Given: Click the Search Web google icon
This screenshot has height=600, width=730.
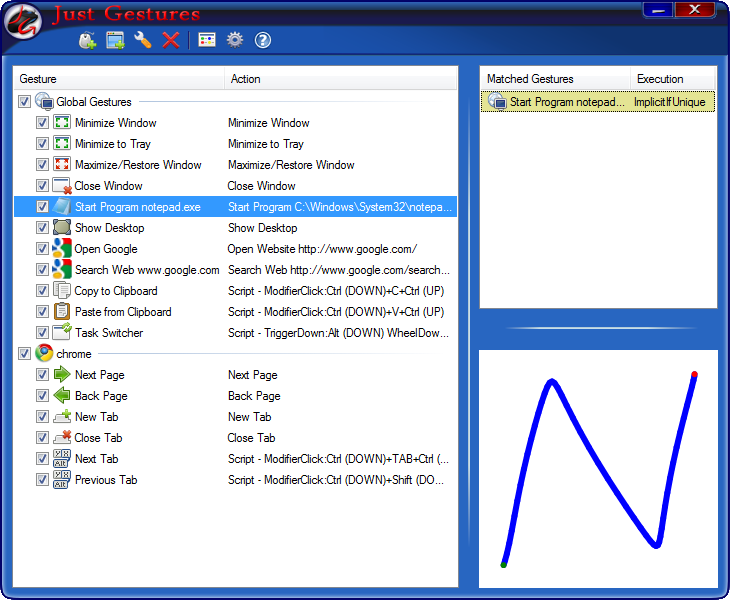Looking at the screenshot, I should [x=61, y=270].
